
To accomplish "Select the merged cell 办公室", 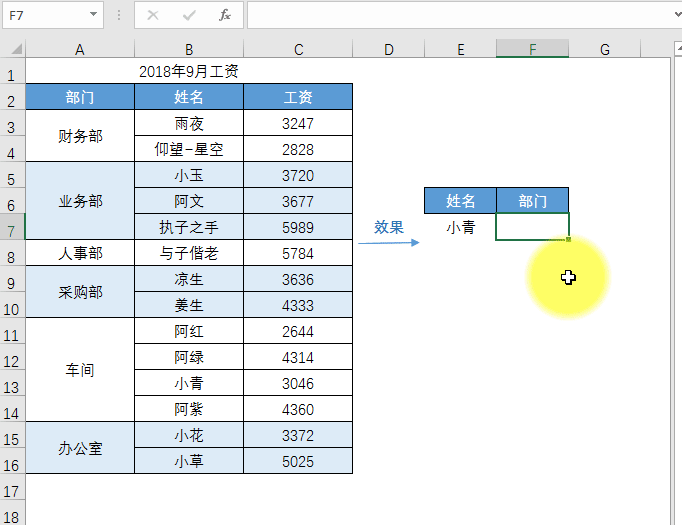I will coord(80,448).
